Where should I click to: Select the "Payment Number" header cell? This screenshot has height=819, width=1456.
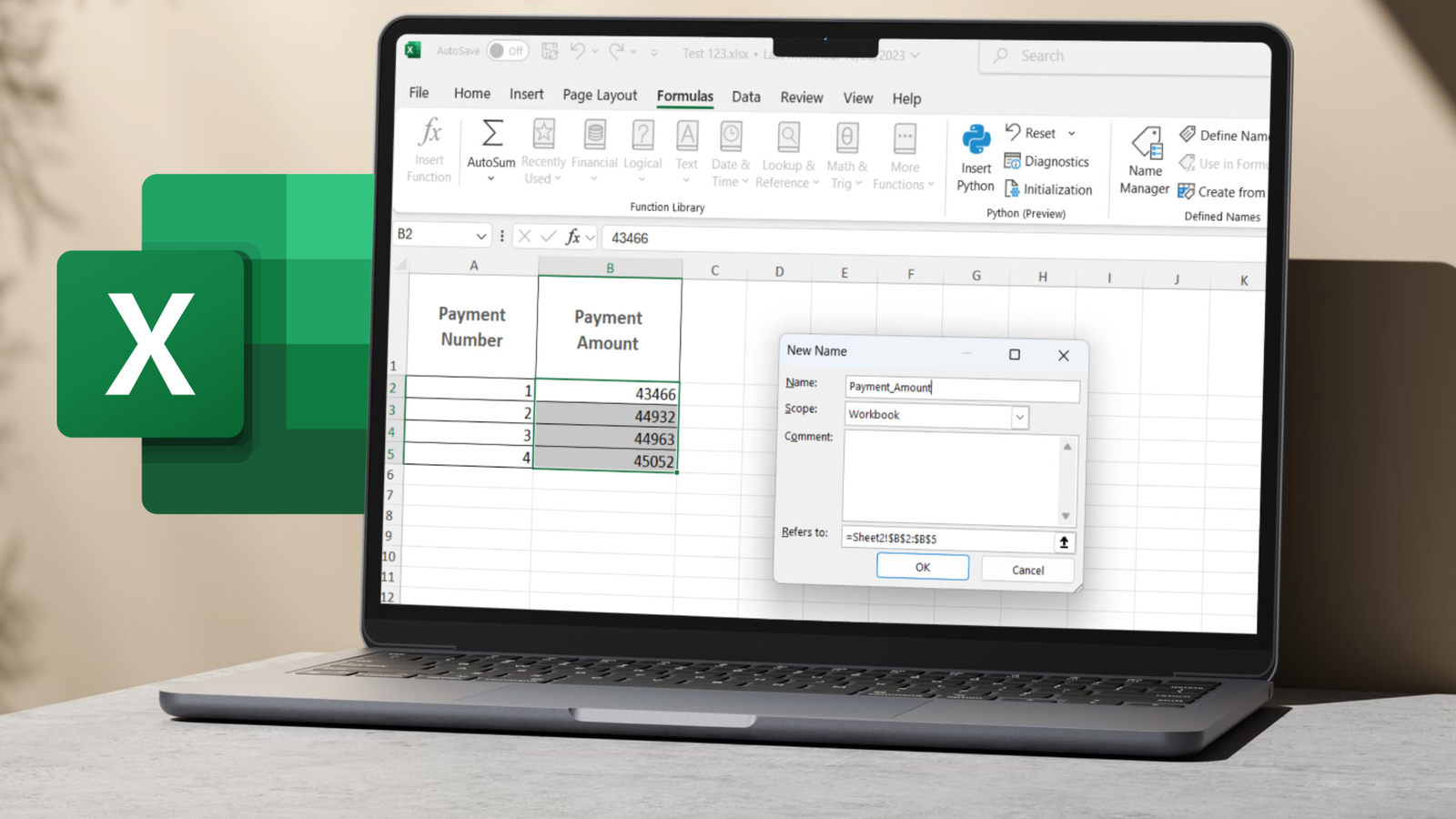pyautogui.click(x=471, y=326)
